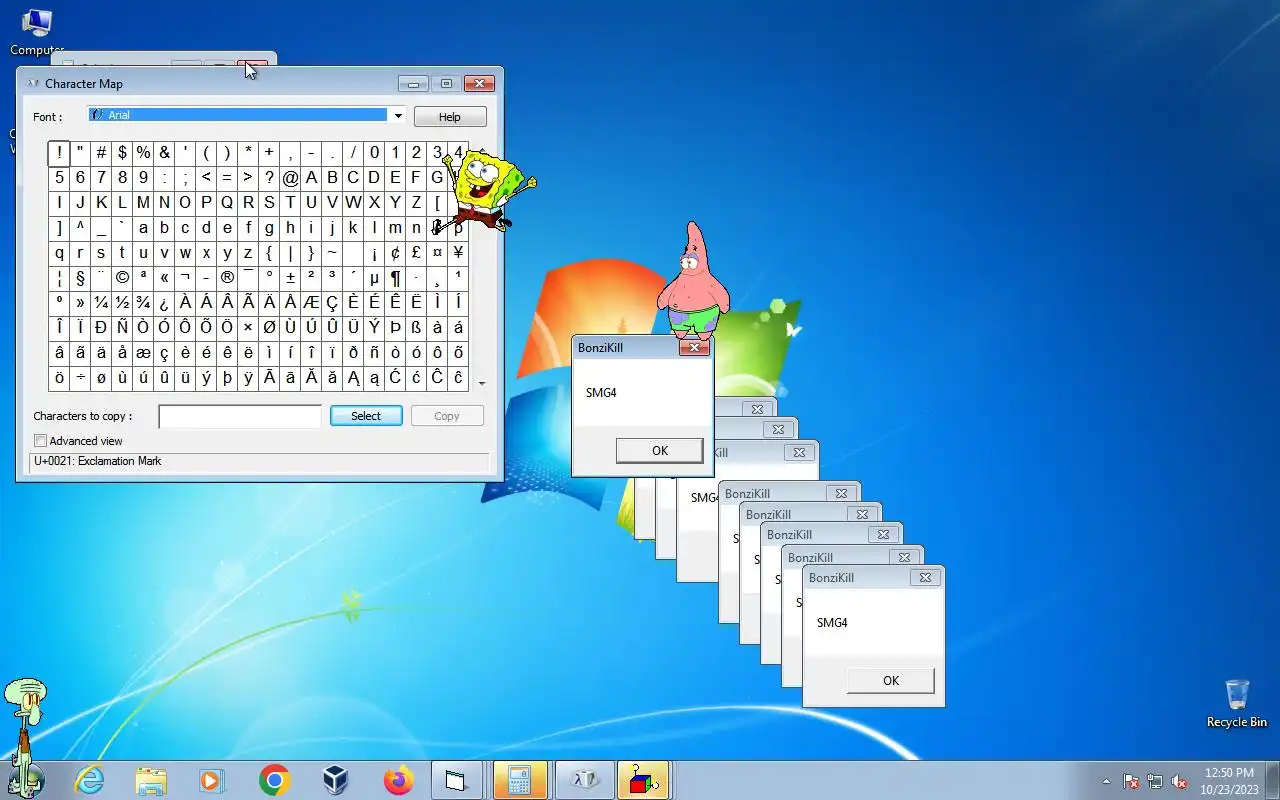This screenshot has width=1280, height=800.
Task: Open VirtualBox cube icon on taskbar
Action: point(335,780)
